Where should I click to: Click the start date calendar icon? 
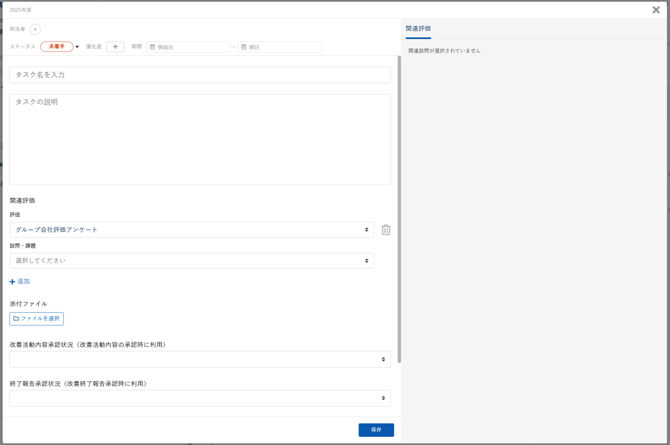click(153, 47)
